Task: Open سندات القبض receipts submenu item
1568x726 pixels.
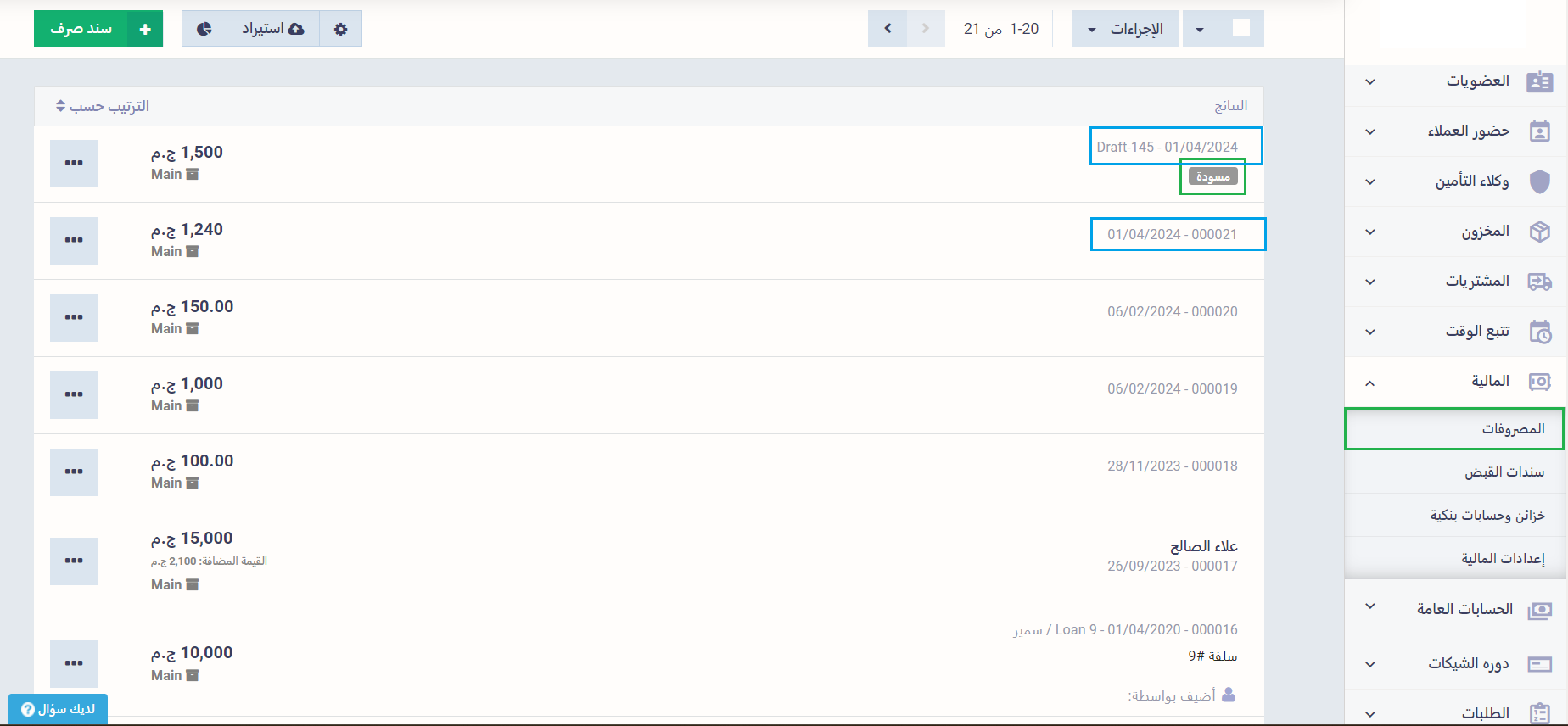Action: click(1504, 472)
